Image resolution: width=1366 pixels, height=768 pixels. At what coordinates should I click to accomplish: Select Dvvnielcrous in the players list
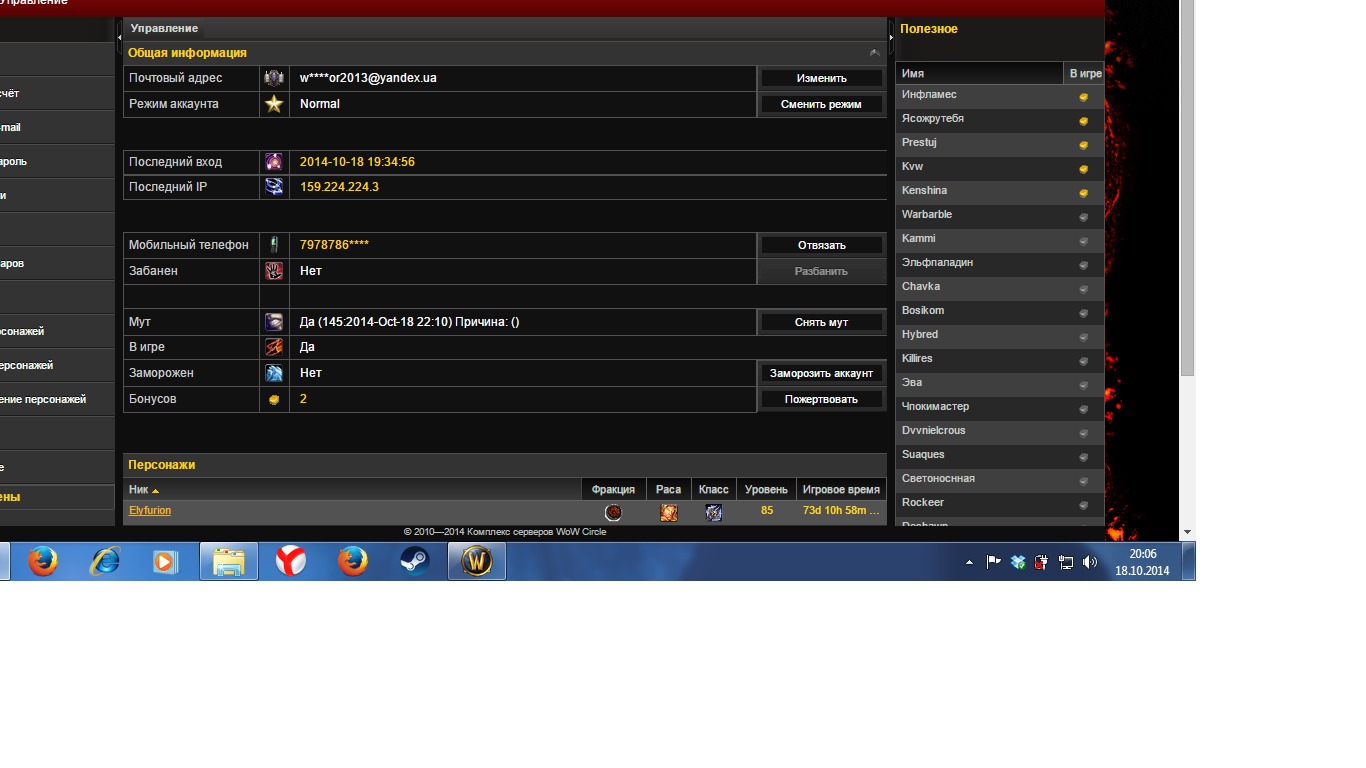click(x=1000, y=432)
